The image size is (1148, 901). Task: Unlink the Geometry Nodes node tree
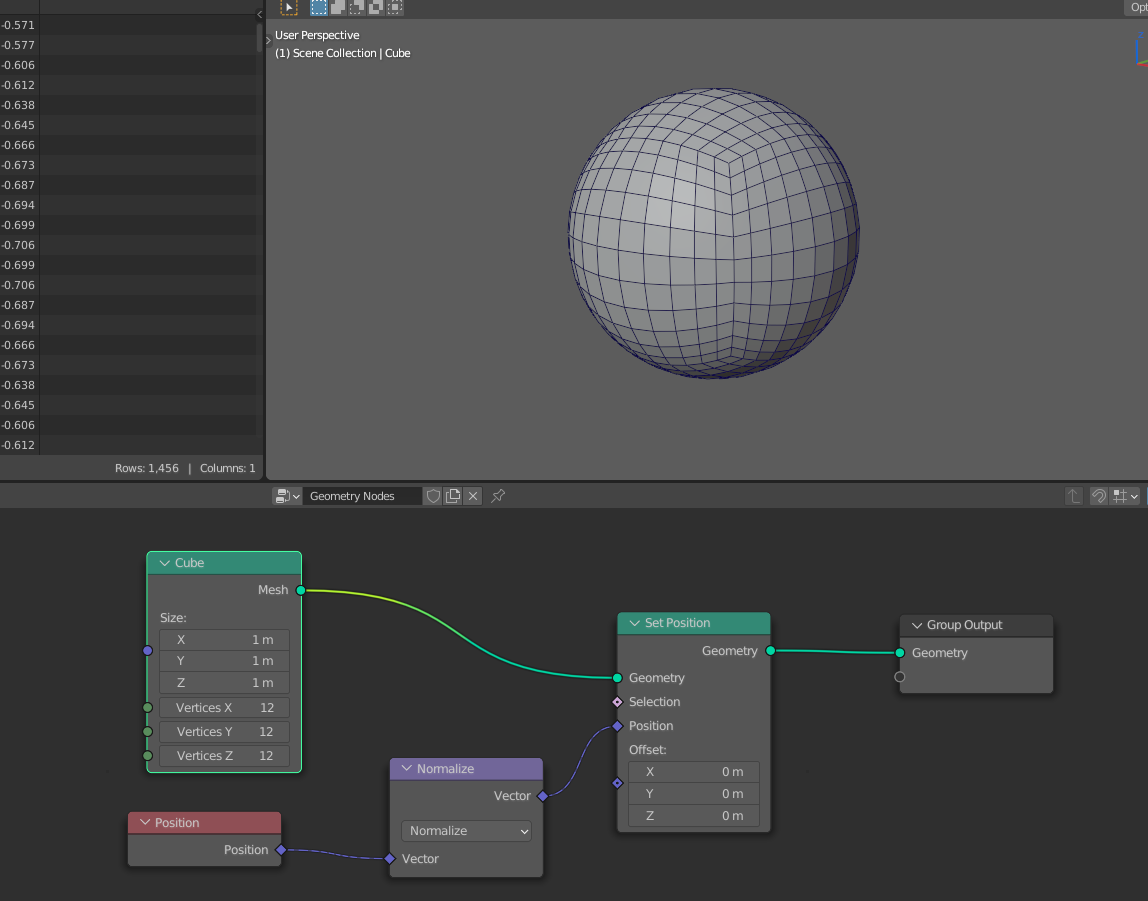tap(473, 496)
